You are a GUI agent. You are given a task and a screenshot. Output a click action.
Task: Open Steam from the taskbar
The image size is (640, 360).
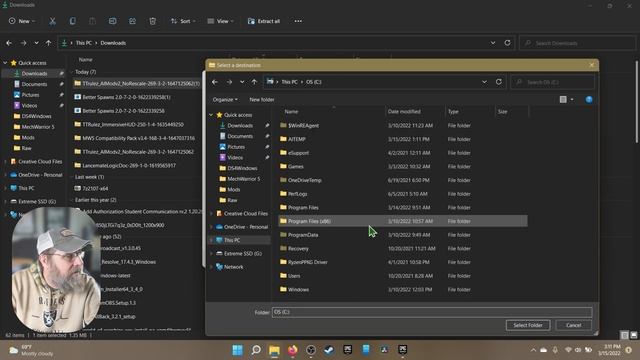(329, 350)
